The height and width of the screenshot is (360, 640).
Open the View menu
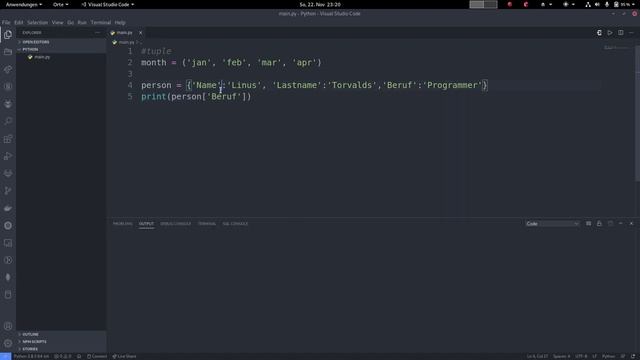(58, 22)
